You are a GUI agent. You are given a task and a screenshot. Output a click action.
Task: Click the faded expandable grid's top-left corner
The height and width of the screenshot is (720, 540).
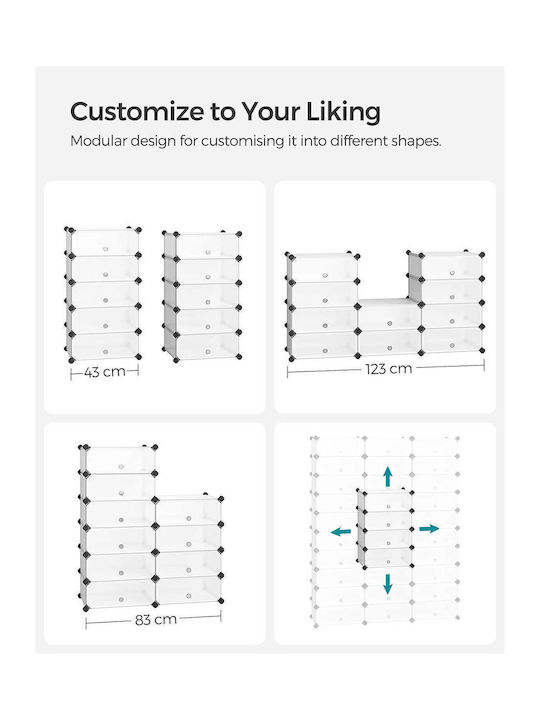[x=314, y=439]
